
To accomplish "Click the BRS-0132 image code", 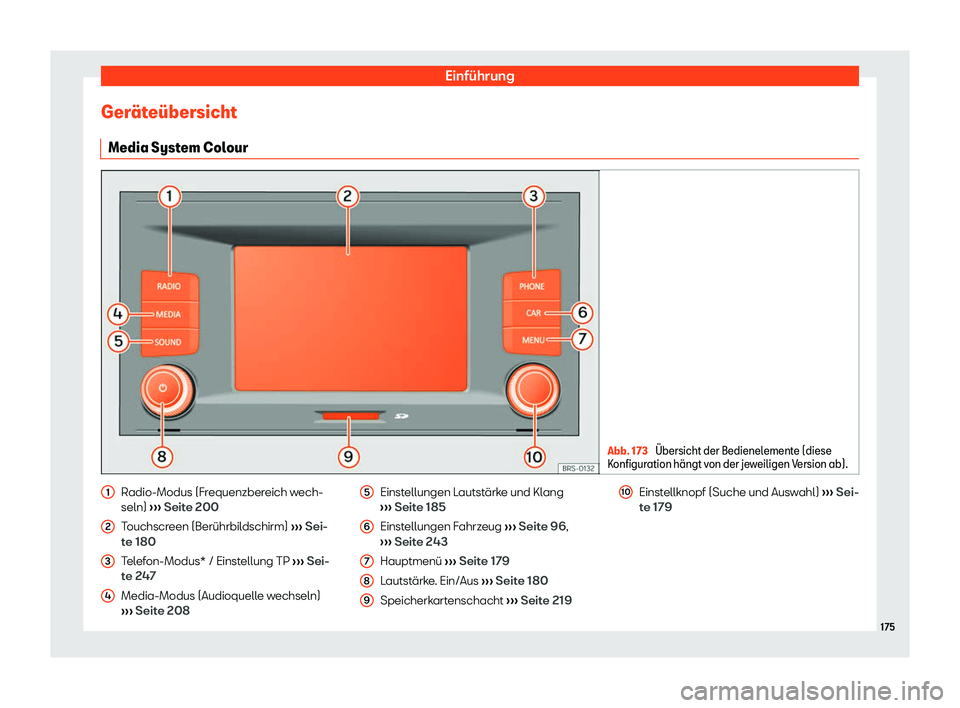I will click(578, 468).
